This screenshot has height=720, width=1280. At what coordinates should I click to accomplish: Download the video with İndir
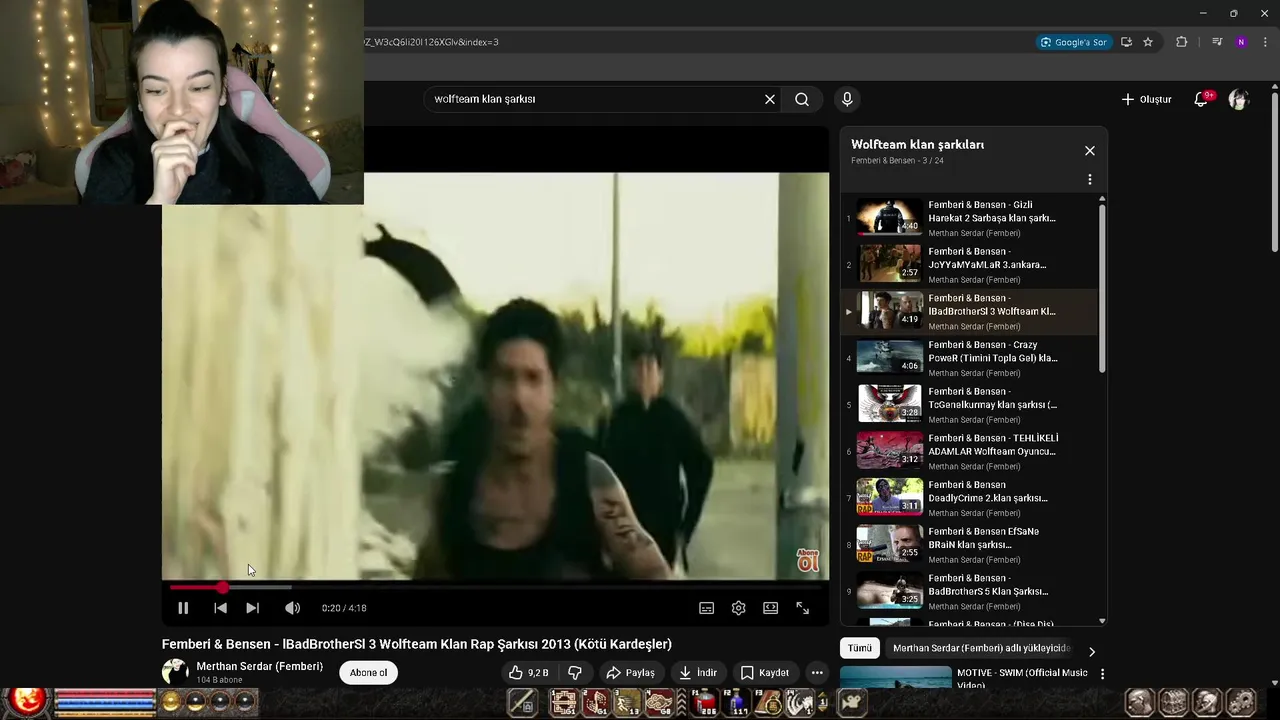(698, 673)
